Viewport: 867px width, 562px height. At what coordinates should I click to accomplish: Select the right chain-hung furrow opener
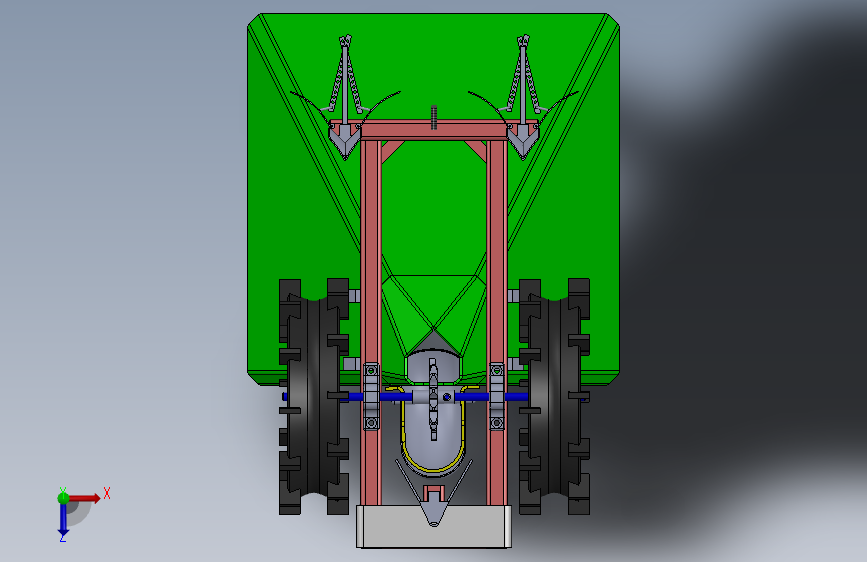pyautogui.click(x=523, y=97)
